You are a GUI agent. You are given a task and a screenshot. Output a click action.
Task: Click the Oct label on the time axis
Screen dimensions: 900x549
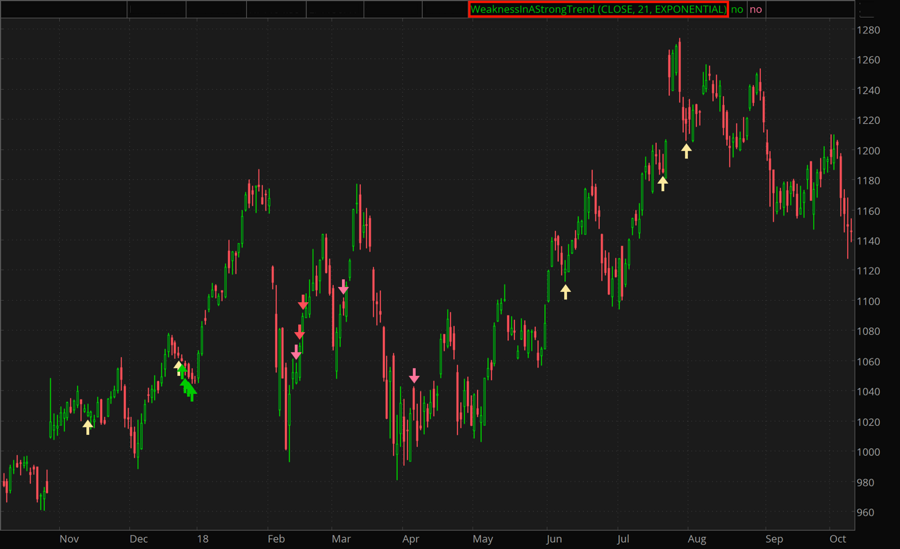pos(835,539)
